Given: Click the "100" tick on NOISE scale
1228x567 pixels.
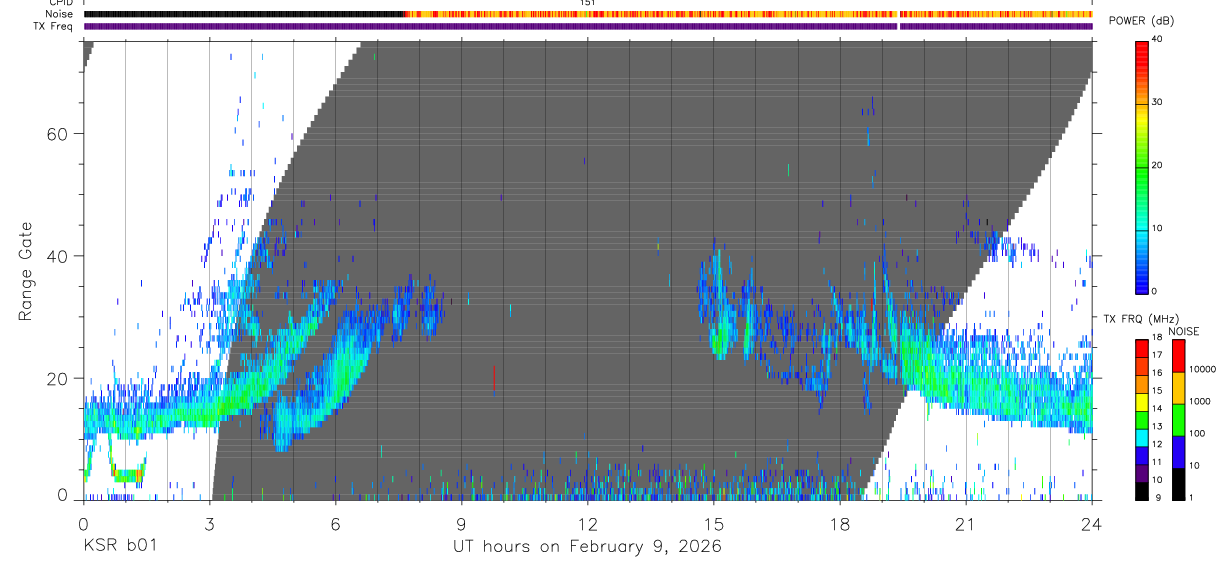Looking at the screenshot, I should point(1198,433).
